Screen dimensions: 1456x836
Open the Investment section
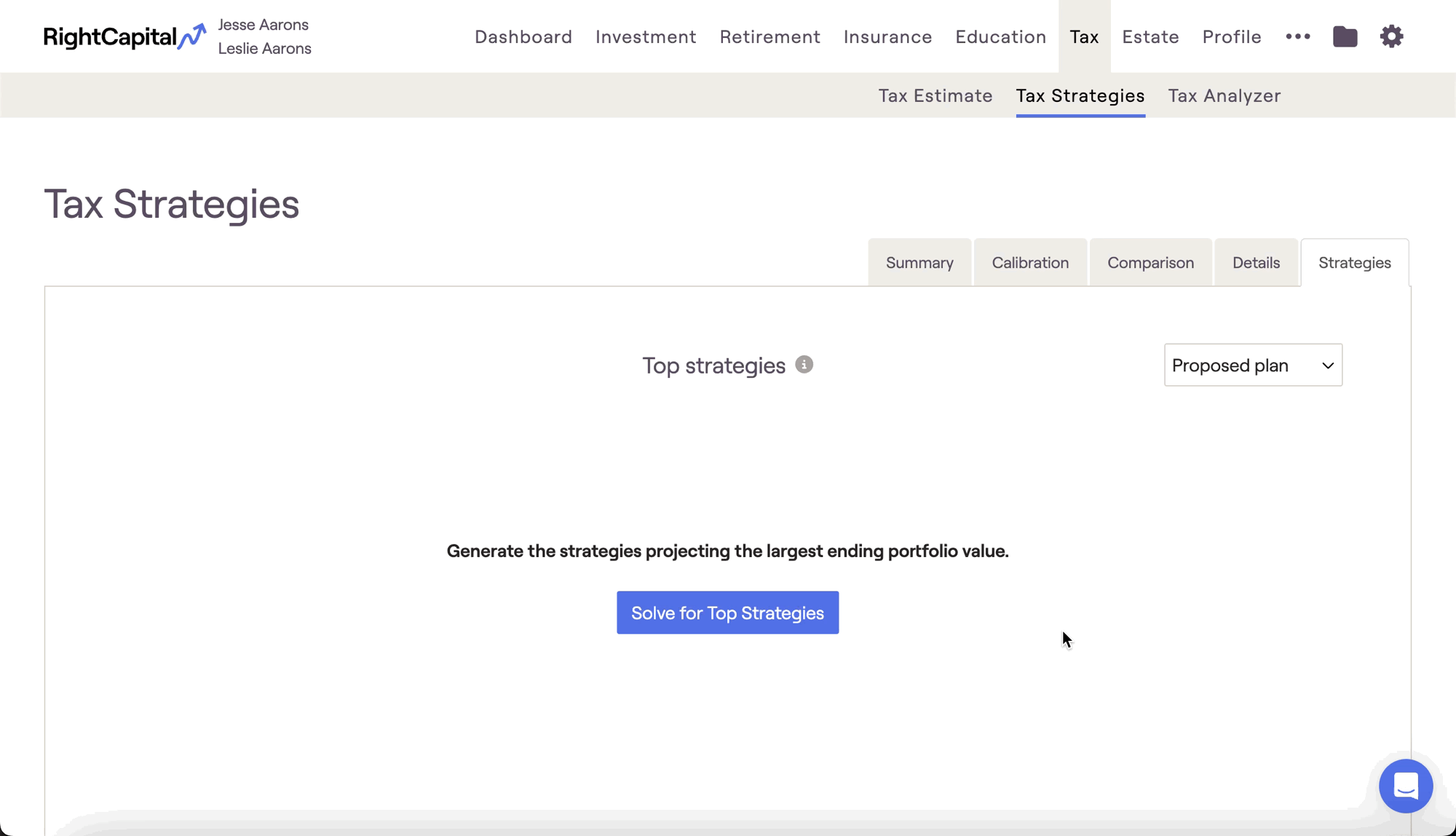pos(645,36)
